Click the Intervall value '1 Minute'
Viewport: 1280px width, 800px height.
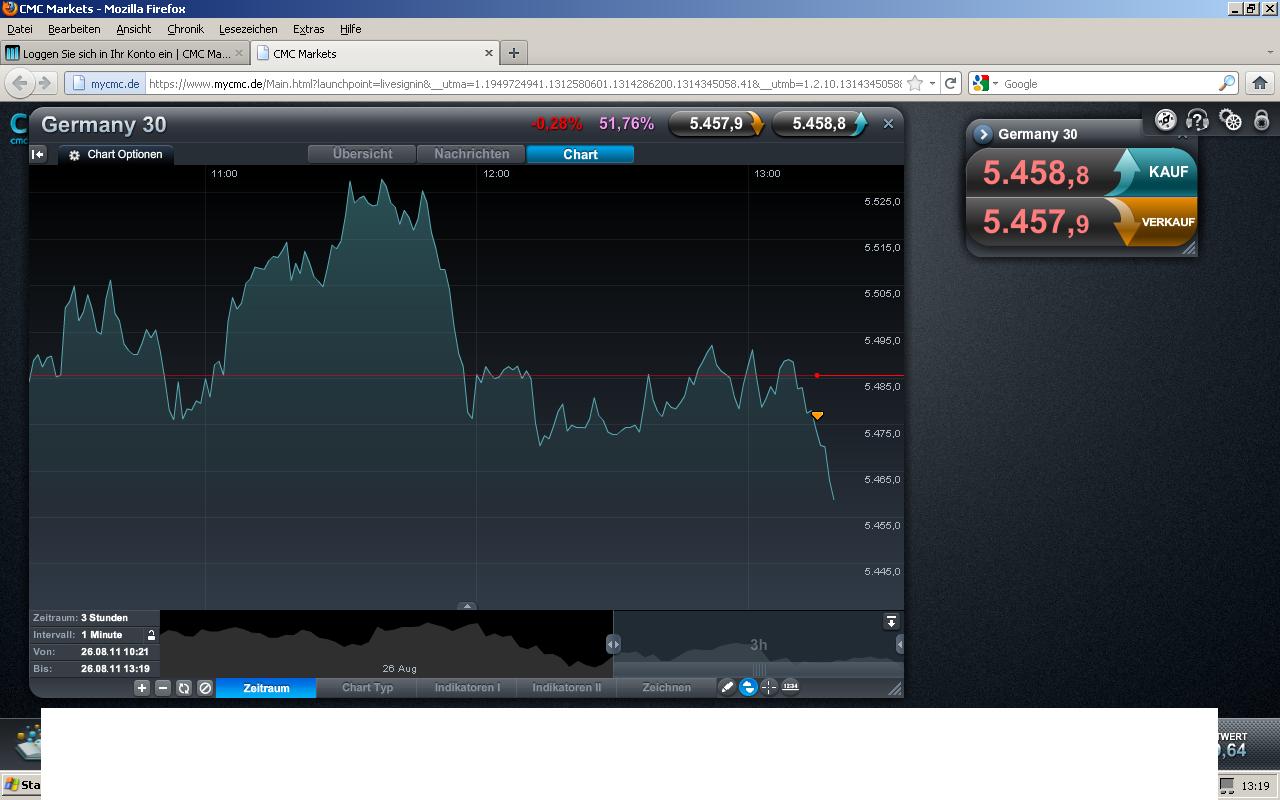pyautogui.click(x=102, y=635)
